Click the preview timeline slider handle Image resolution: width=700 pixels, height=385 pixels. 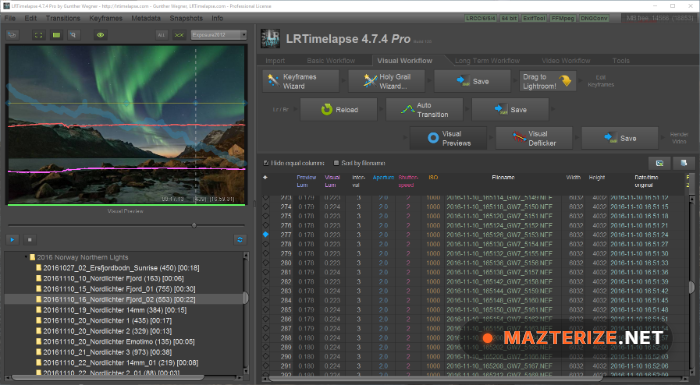(194, 226)
